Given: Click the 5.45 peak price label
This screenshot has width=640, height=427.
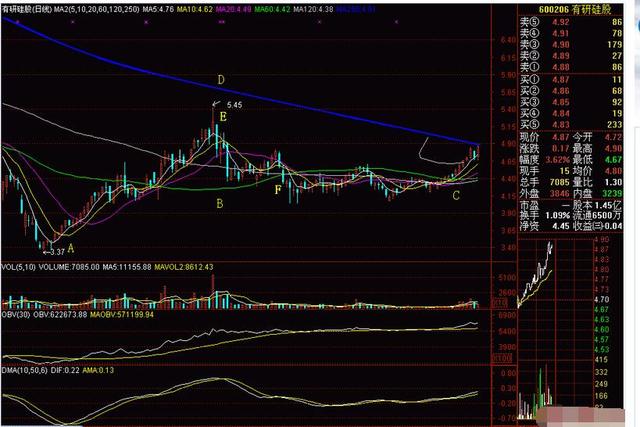Looking at the screenshot, I should coord(235,105).
